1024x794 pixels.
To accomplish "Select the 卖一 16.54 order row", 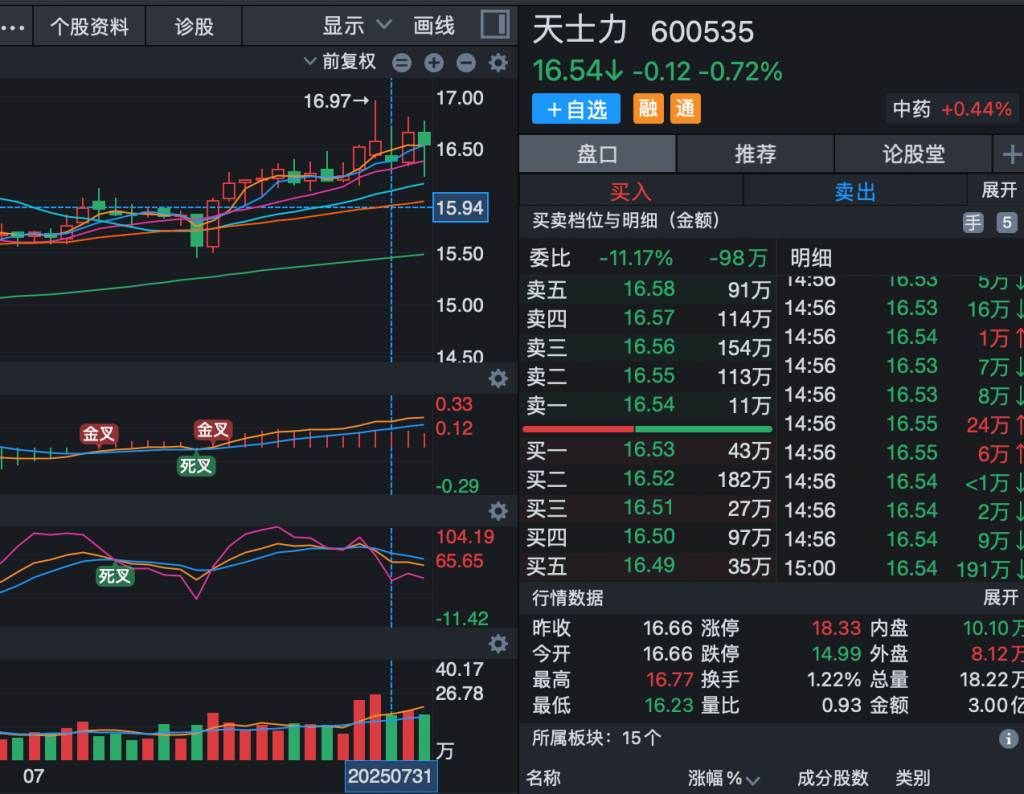I will coord(648,405).
